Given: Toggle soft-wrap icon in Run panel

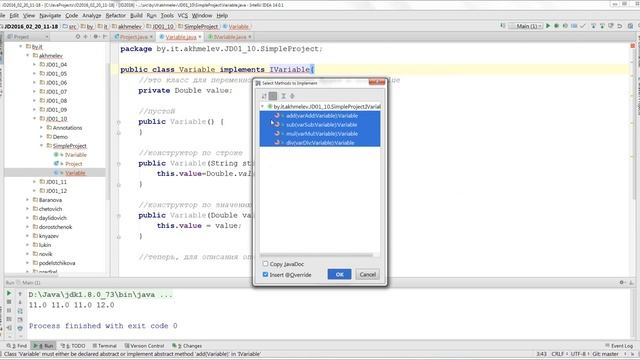Looking at the screenshot, I should [20, 311].
